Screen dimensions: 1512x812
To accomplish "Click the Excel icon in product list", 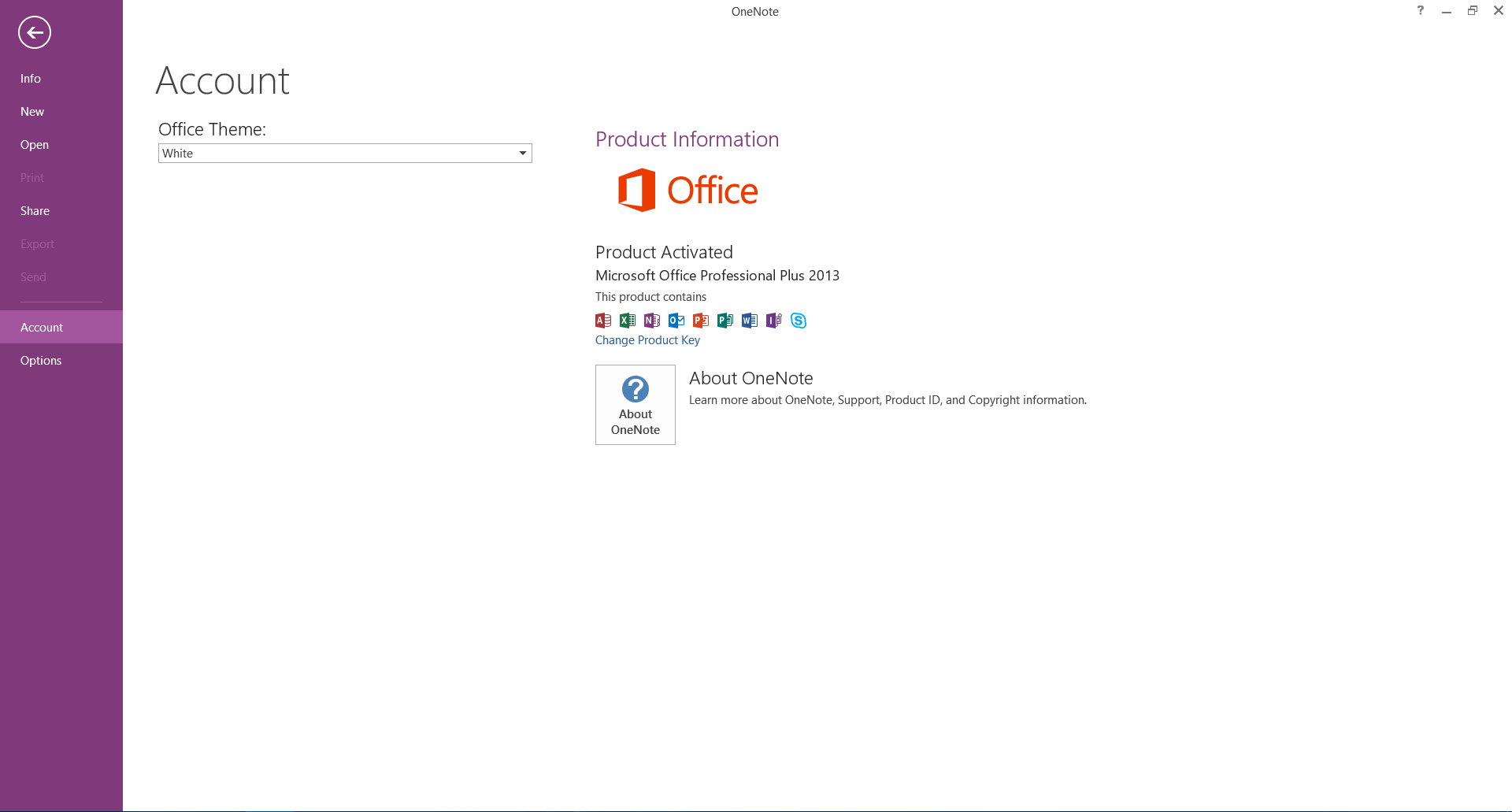I will point(628,321).
